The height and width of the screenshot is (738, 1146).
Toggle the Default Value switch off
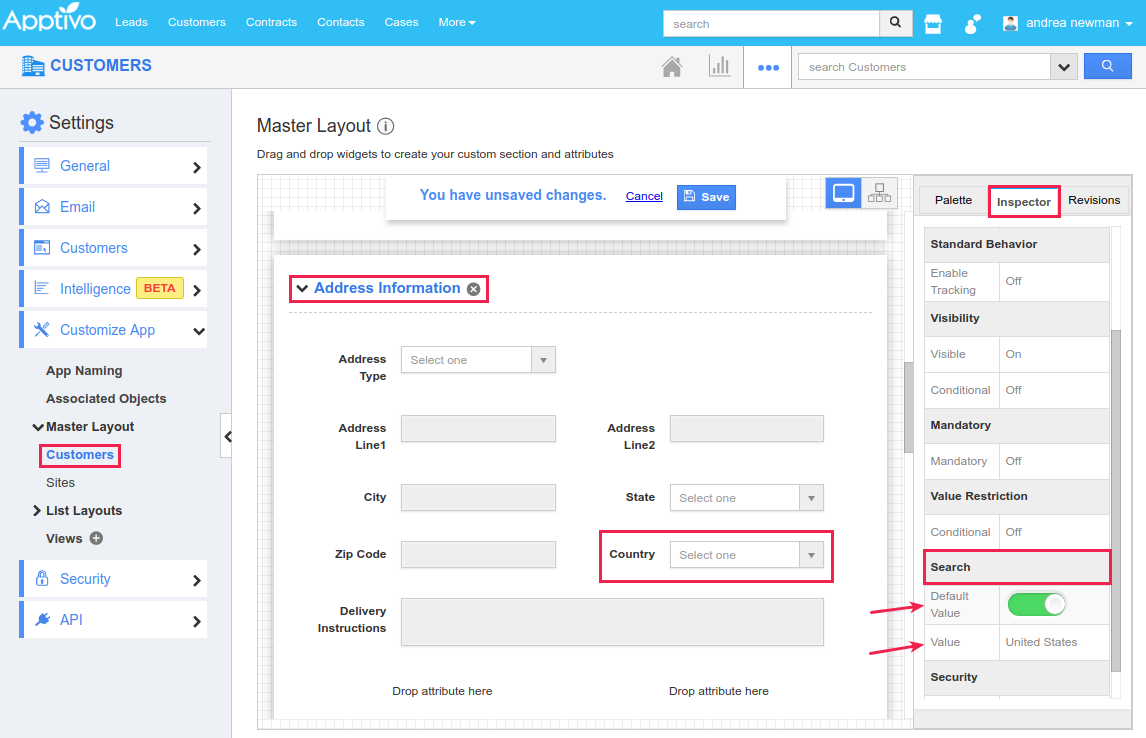(1036, 604)
